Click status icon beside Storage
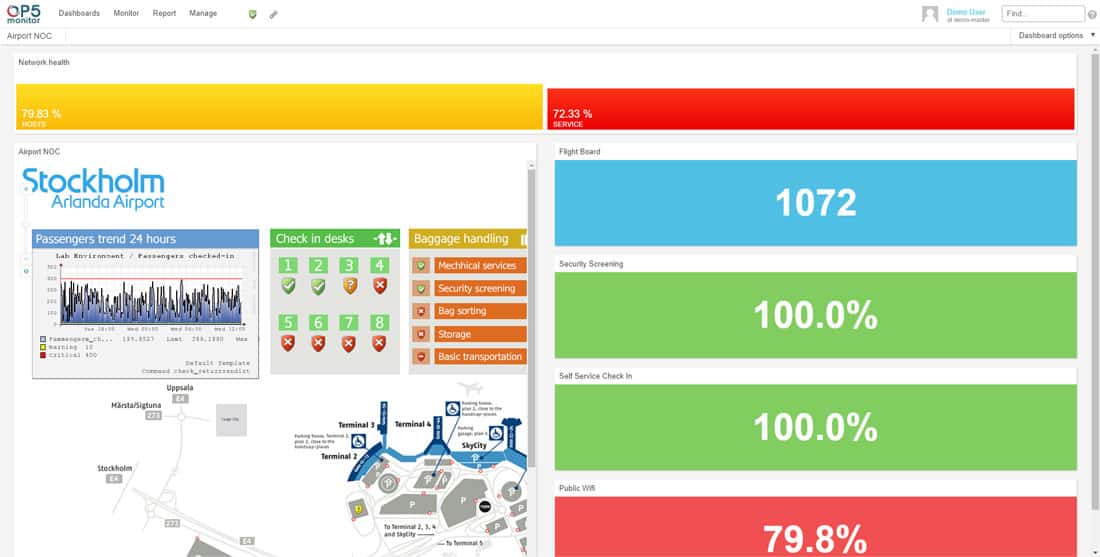 click(421, 334)
